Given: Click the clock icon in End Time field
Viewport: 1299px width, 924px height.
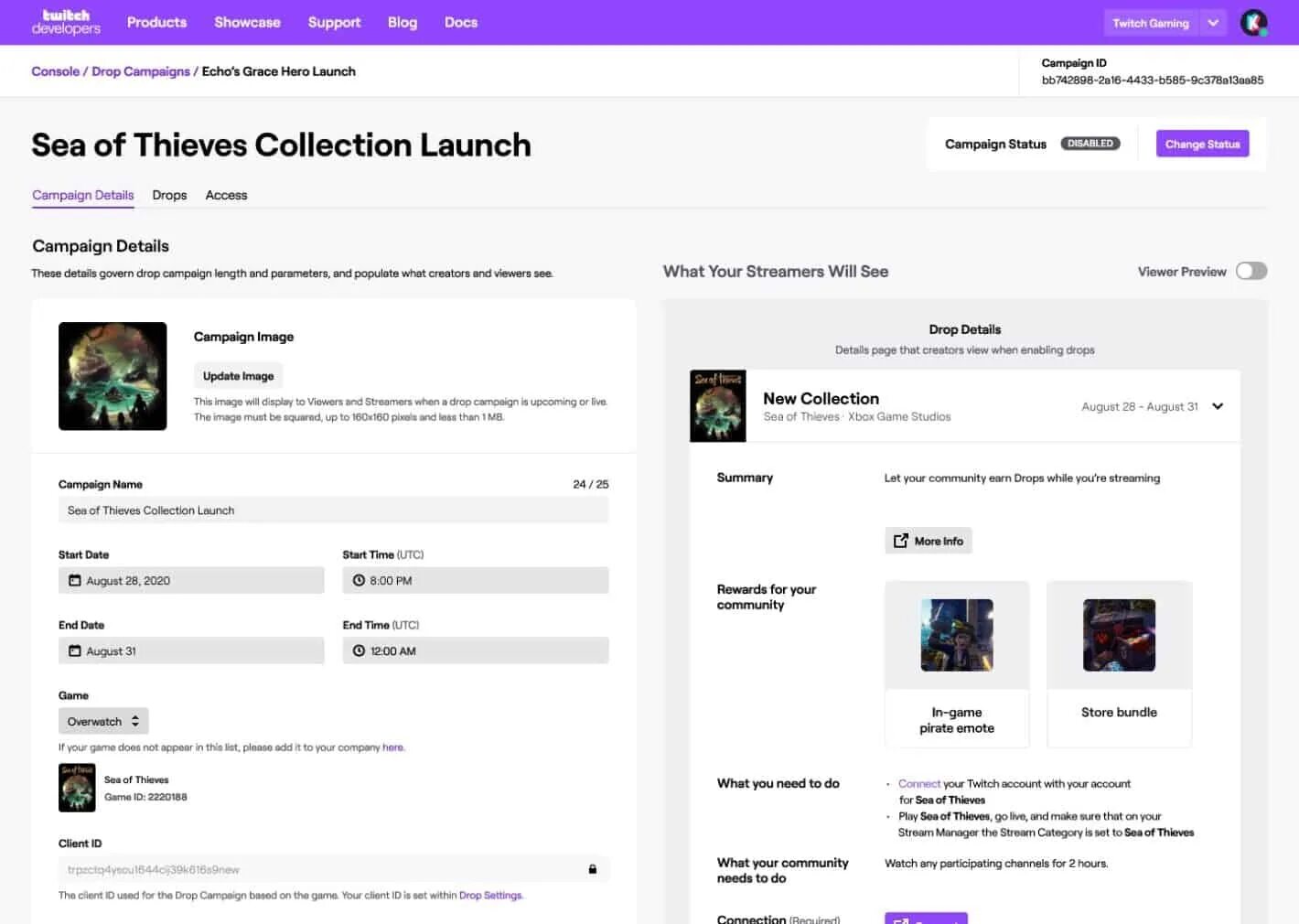Looking at the screenshot, I should point(359,651).
